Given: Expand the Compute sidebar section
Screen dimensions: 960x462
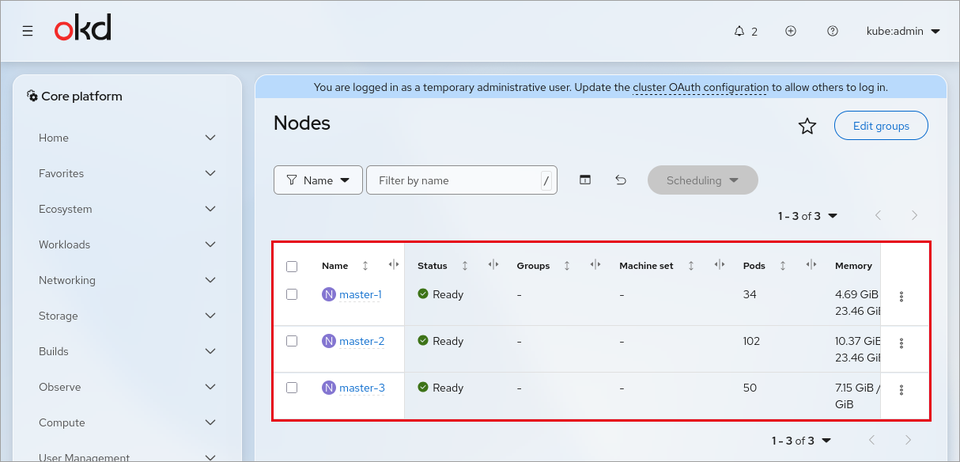Looking at the screenshot, I should (x=127, y=422).
